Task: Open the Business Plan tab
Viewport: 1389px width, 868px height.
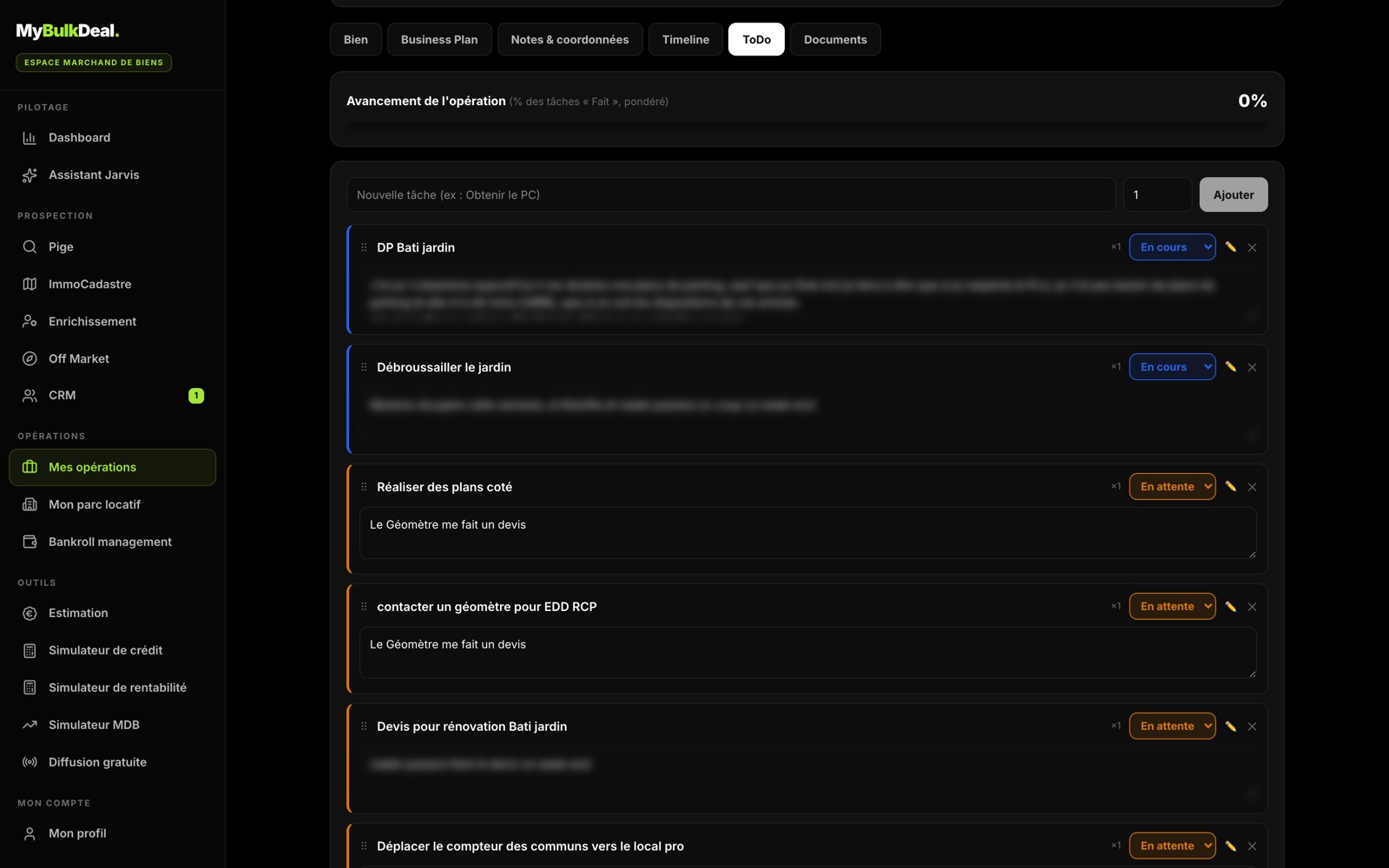Action: pyautogui.click(x=439, y=40)
